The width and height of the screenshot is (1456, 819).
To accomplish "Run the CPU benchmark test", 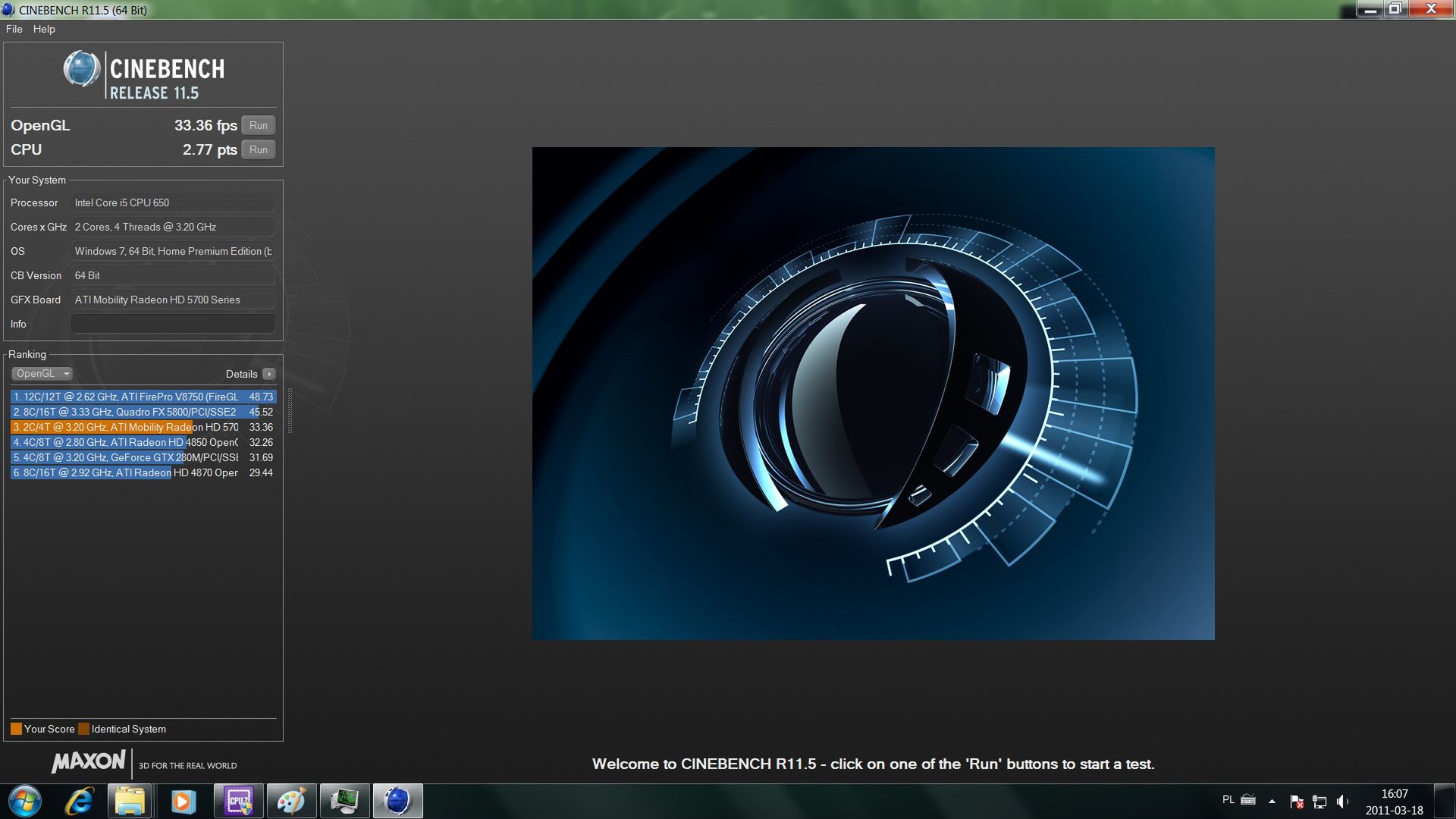I will [x=259, y=149].
